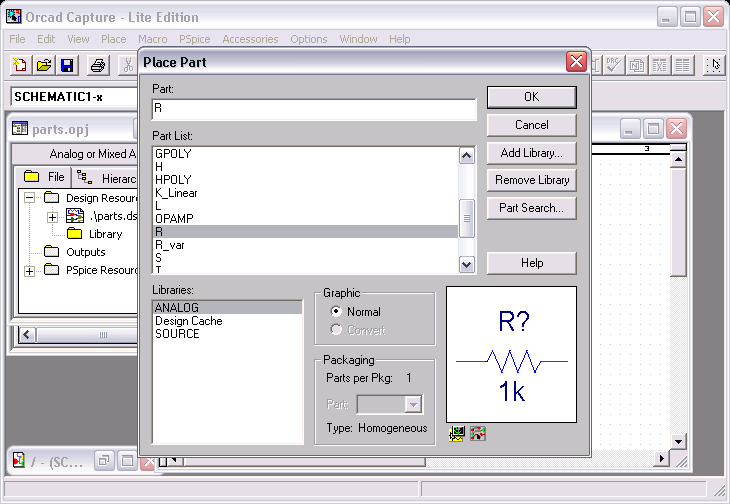Click the SCHEMATIC1-x selector field

click(x=74, y=97)
